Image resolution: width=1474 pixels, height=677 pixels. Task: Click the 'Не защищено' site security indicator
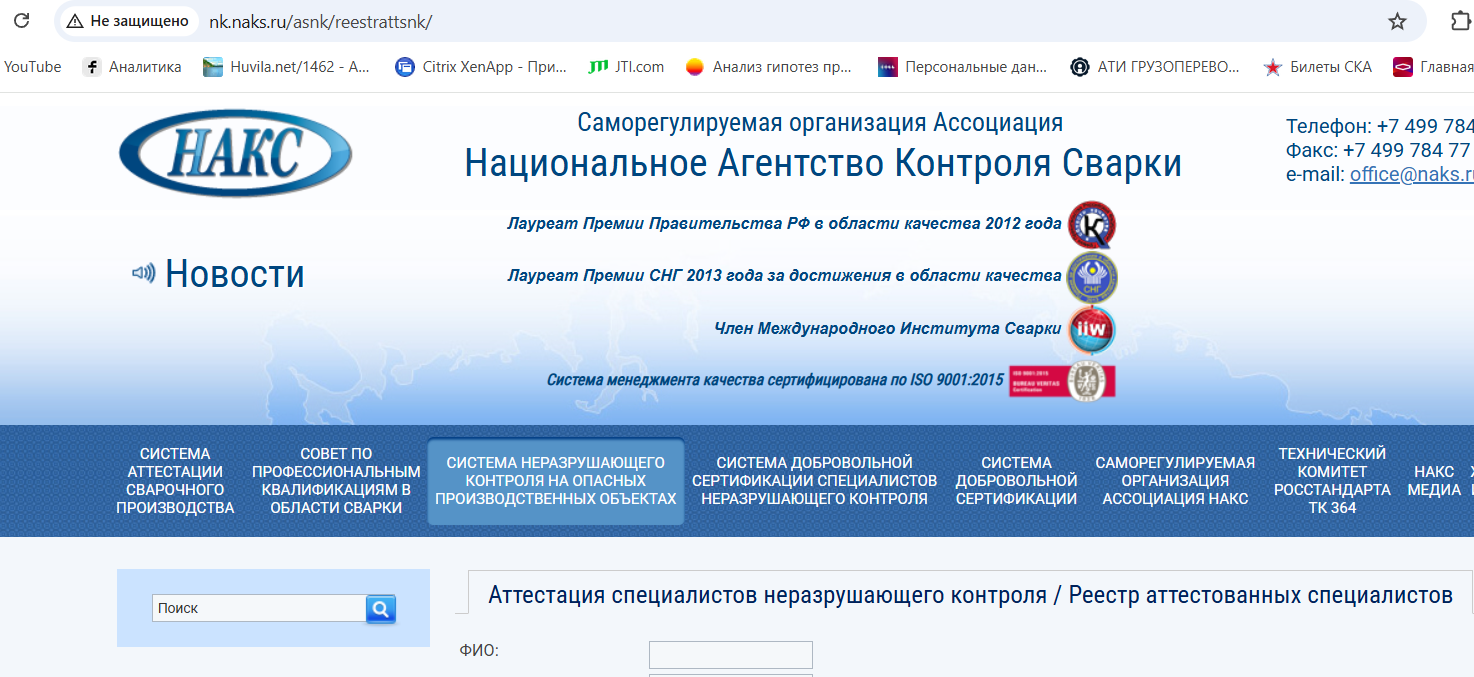(x=128, y=21)
